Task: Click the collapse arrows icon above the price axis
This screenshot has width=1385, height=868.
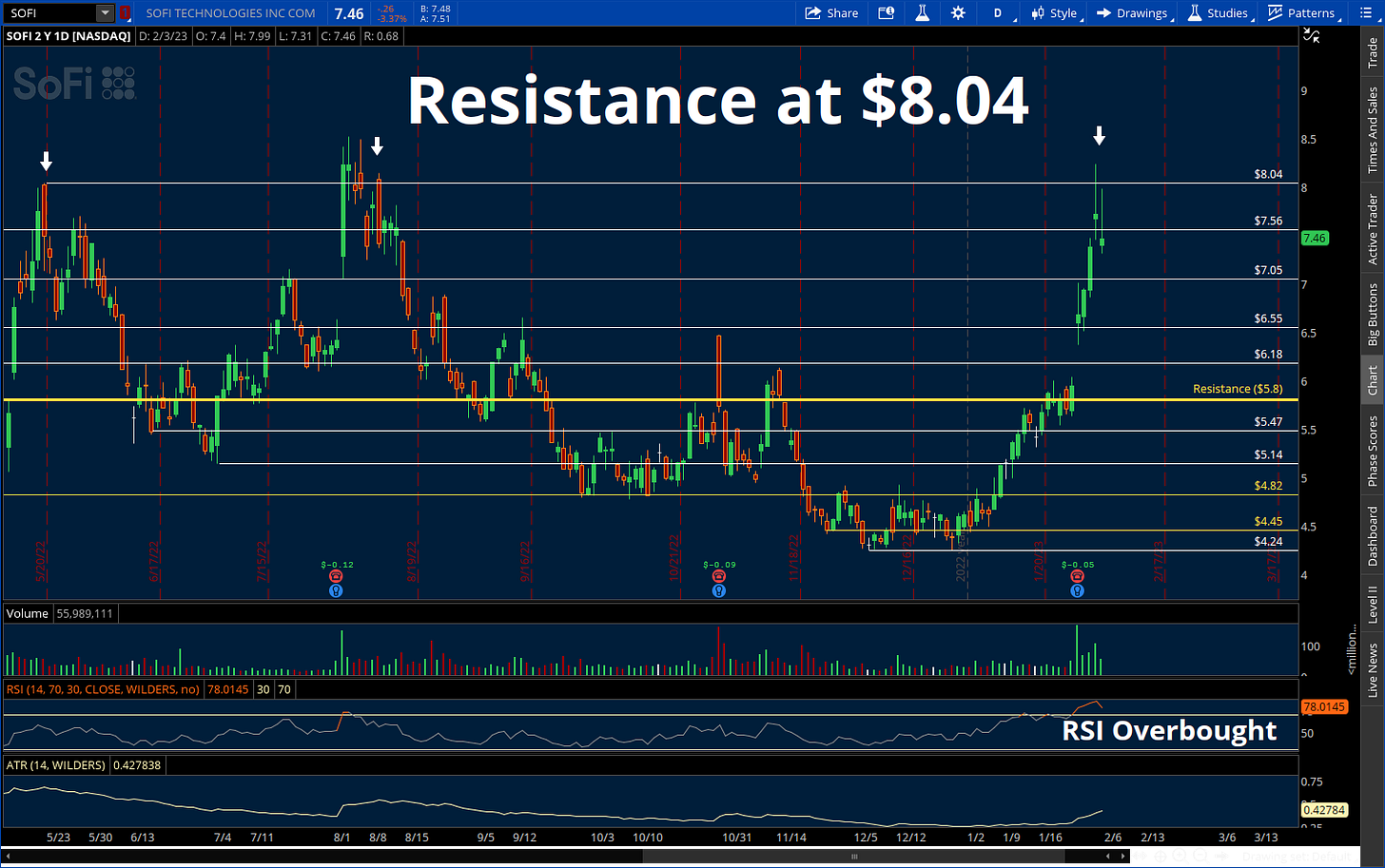Action: coord(1312,35)
